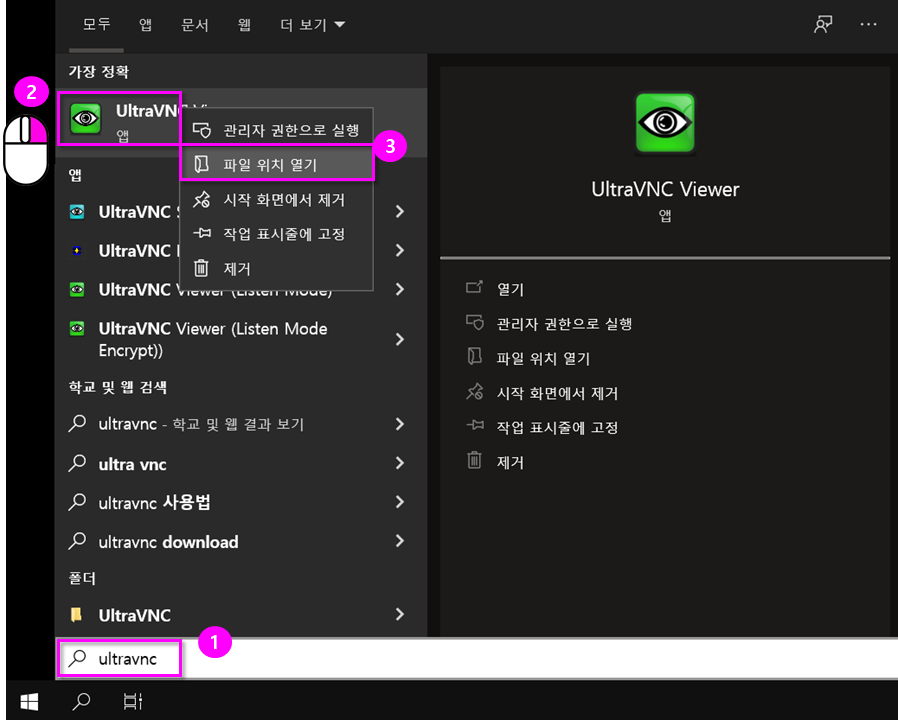
Task: Click the taskbar pin icon in right pane
Action: (475, 425)
